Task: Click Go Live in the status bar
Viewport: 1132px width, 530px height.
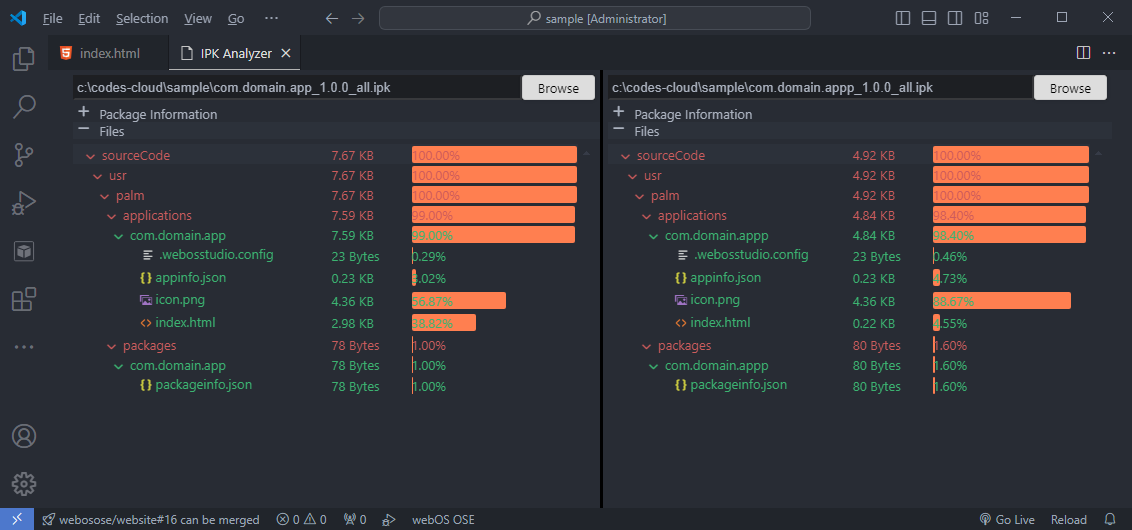Action: click(1007, 520)
